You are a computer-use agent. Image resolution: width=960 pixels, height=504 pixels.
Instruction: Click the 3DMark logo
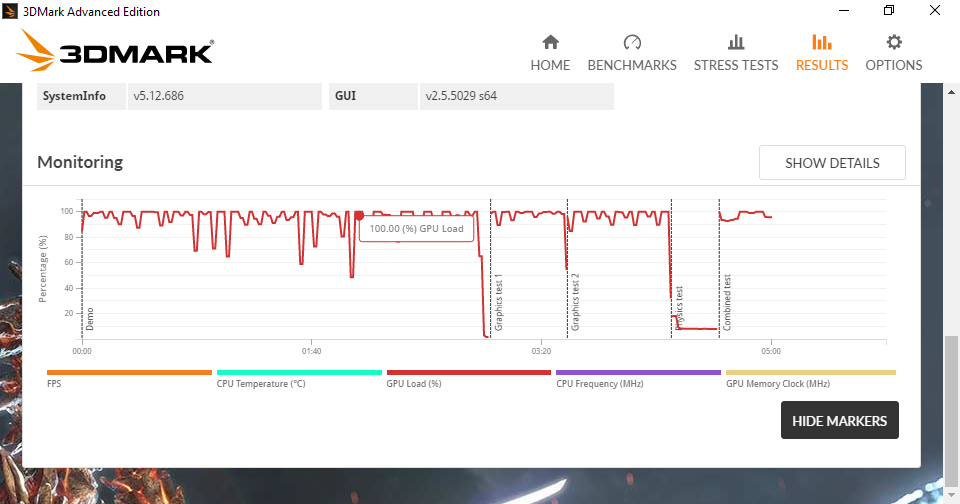point(115,50)
